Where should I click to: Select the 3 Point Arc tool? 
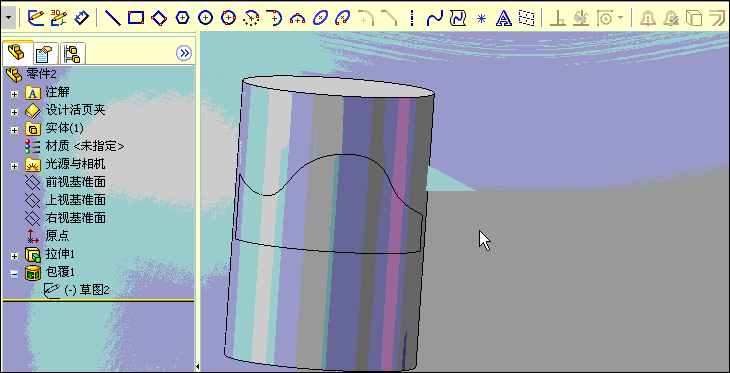pyautogui.click(x=297, y=18)
